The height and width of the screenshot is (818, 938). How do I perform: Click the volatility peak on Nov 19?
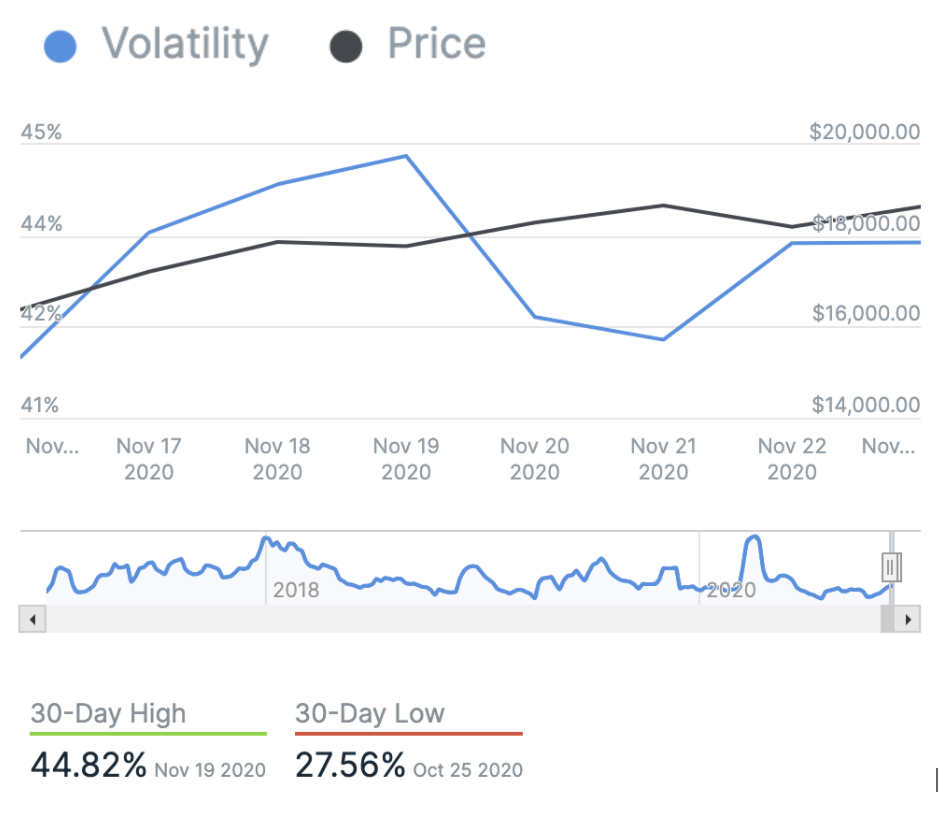click(406, 156)
